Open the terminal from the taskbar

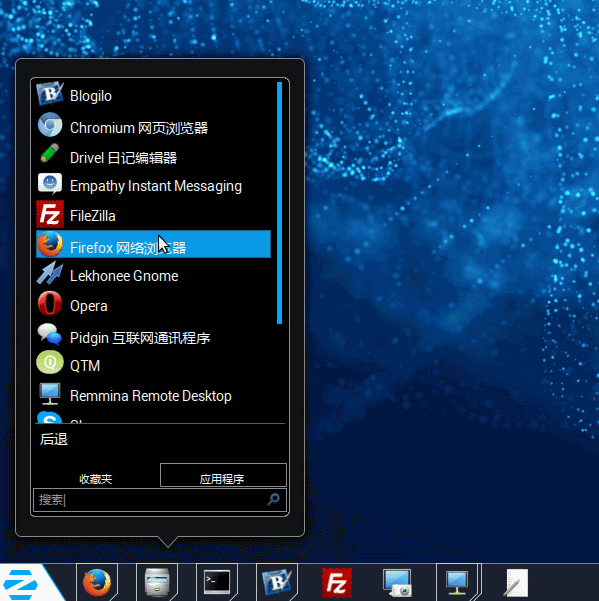pos(217,582)
